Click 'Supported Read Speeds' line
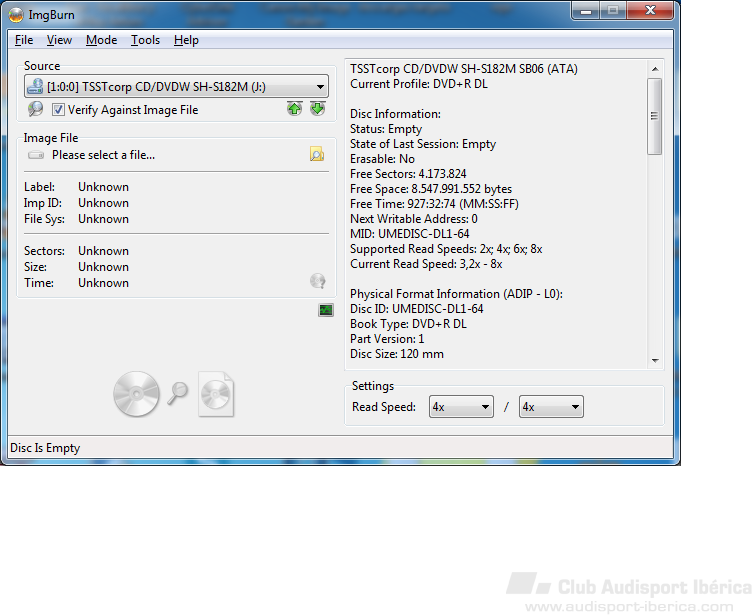The height and width of the screenshot is (615, 754). pyautogui.click(x=446, y=249)
